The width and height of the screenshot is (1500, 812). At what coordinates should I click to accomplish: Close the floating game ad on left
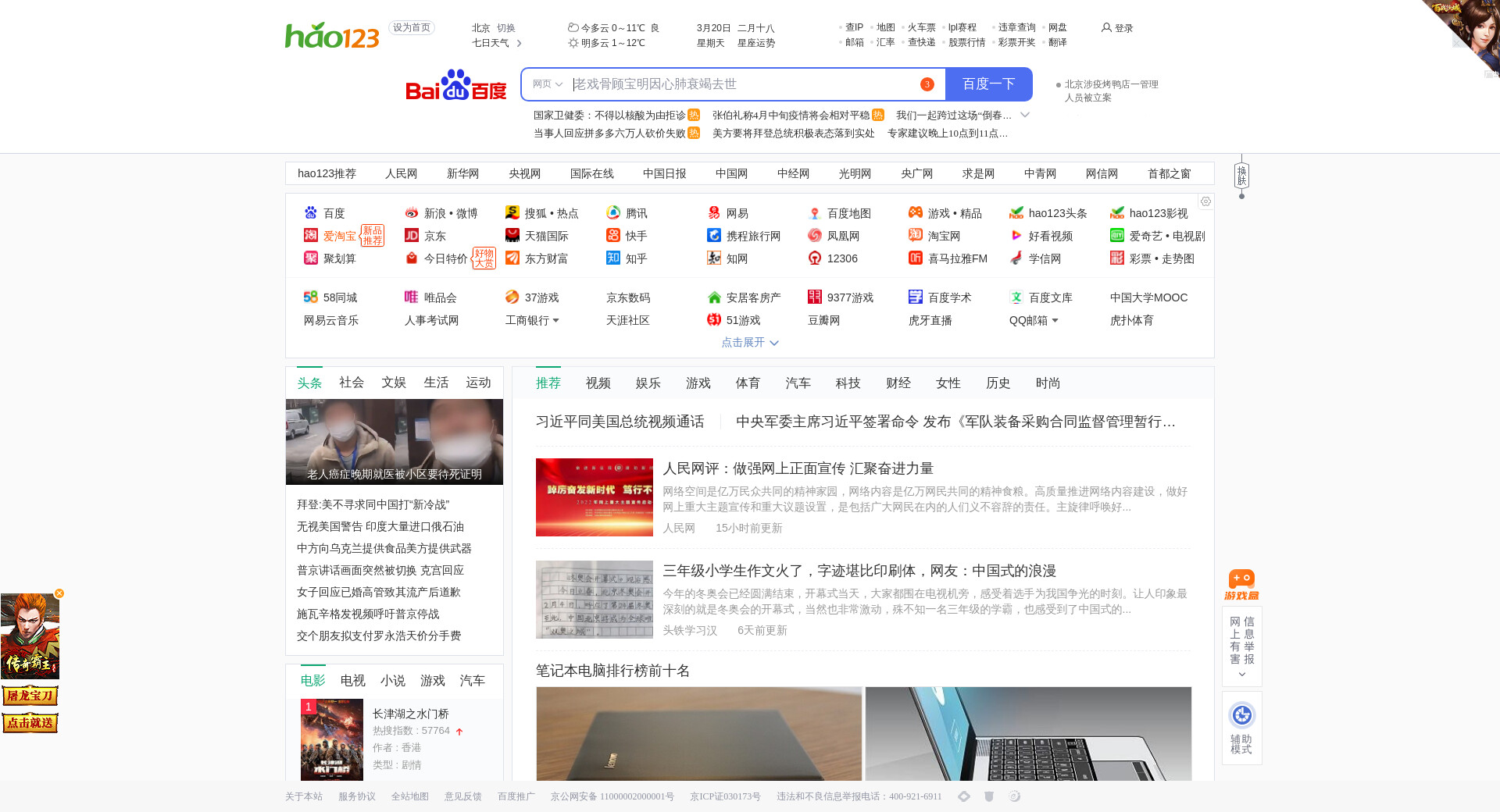(59, 593)
